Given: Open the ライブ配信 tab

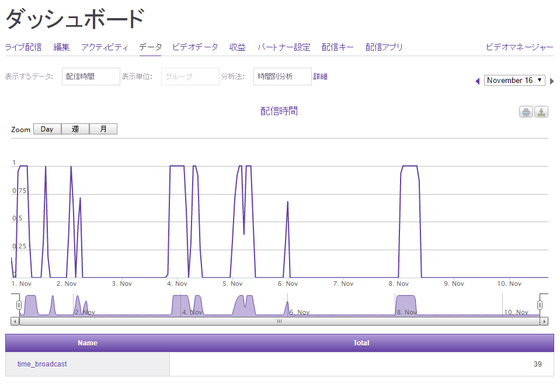Looking at the screenshot, I should (23, 47).
